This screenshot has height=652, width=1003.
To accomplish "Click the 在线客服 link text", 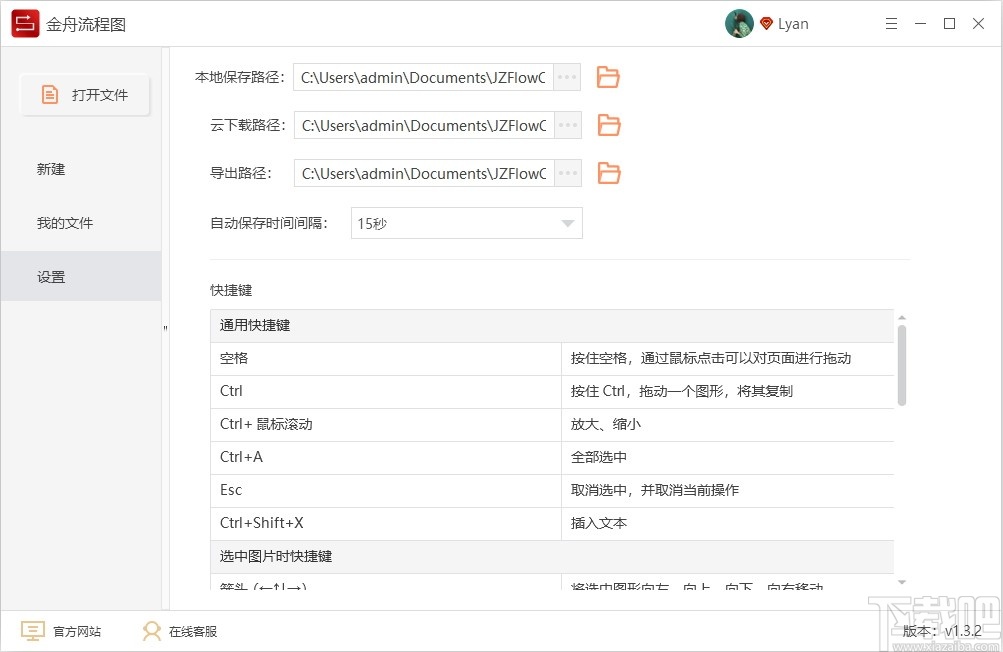I will click(x=196, y=631).
